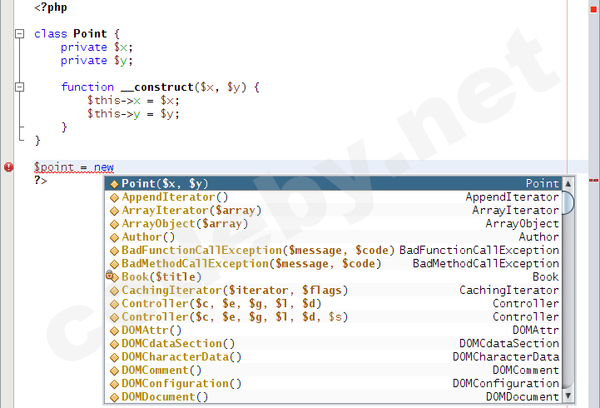600x408 pixels.
Task: Click the icon beside DOMComment()
Action: tap(114, 370)
